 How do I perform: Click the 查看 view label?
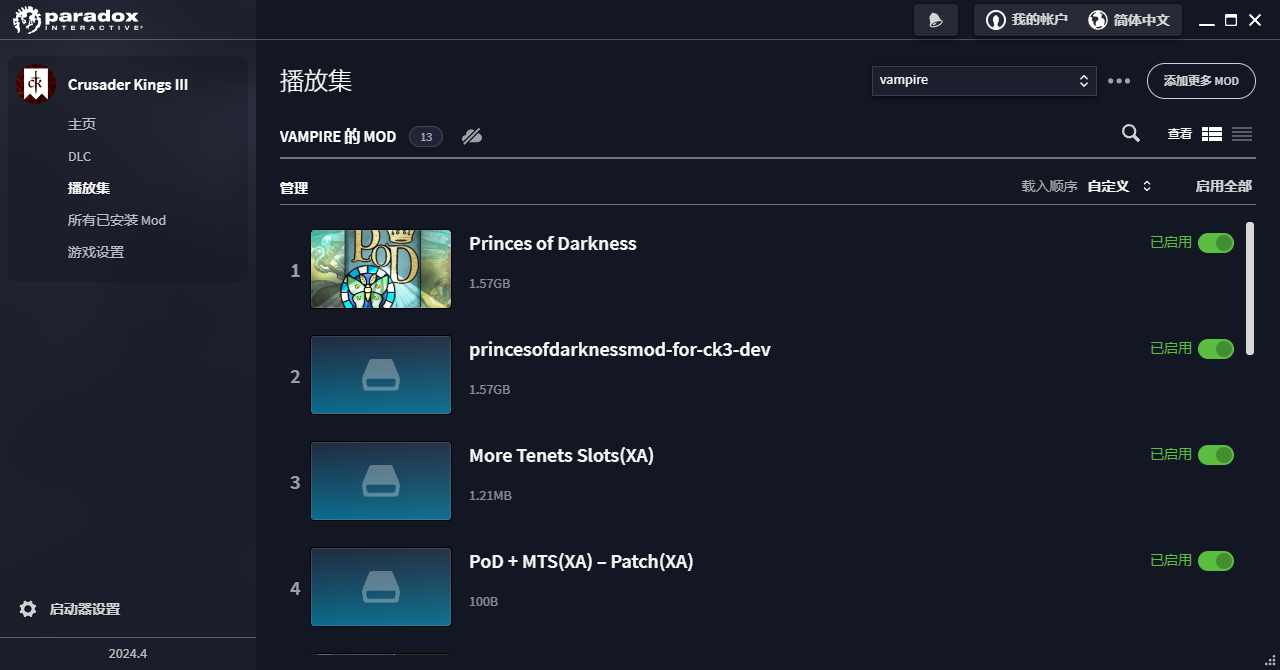(x=1180, y=134)
